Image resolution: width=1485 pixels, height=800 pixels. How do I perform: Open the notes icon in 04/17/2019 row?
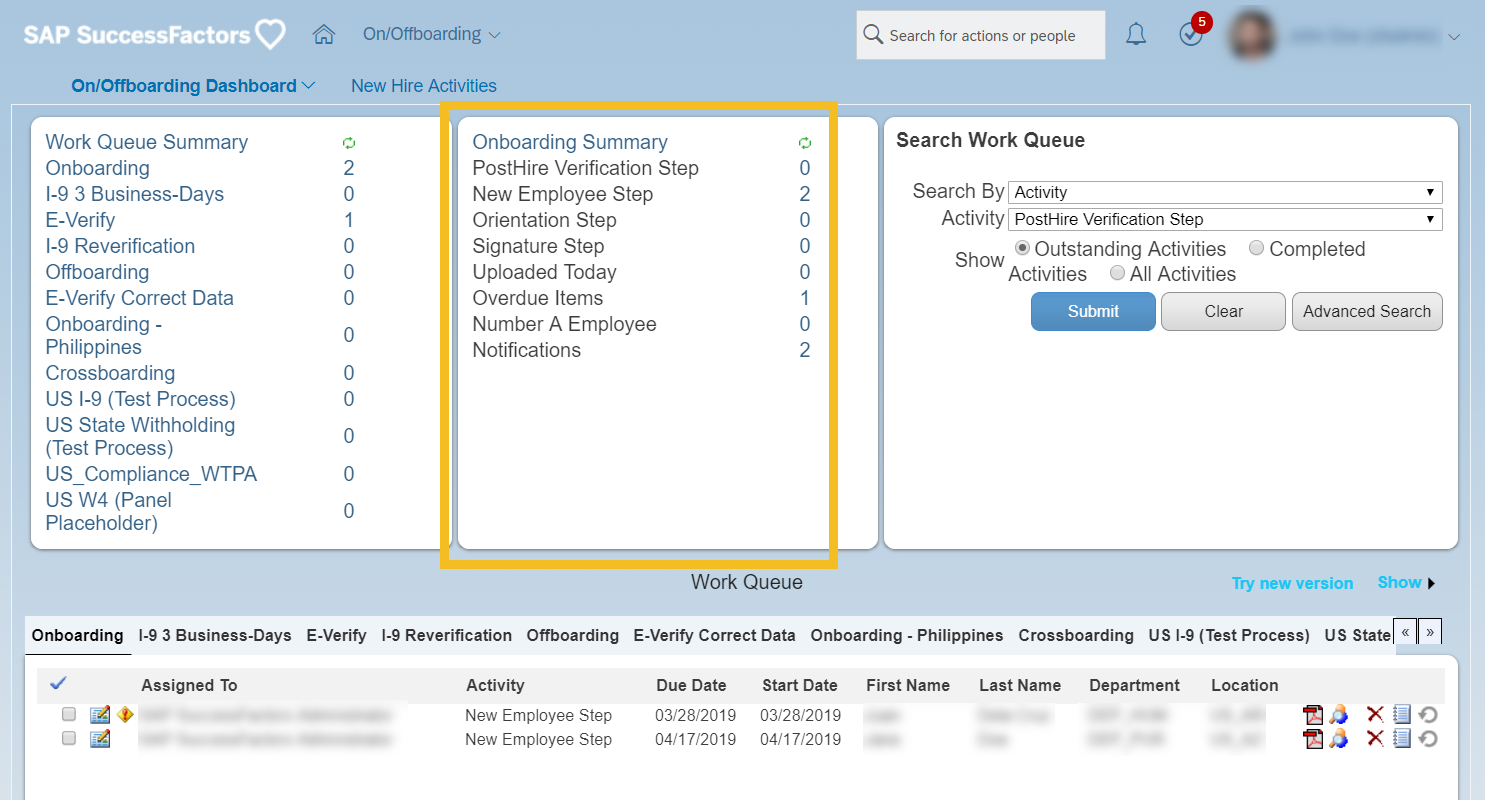(1401, 739)
